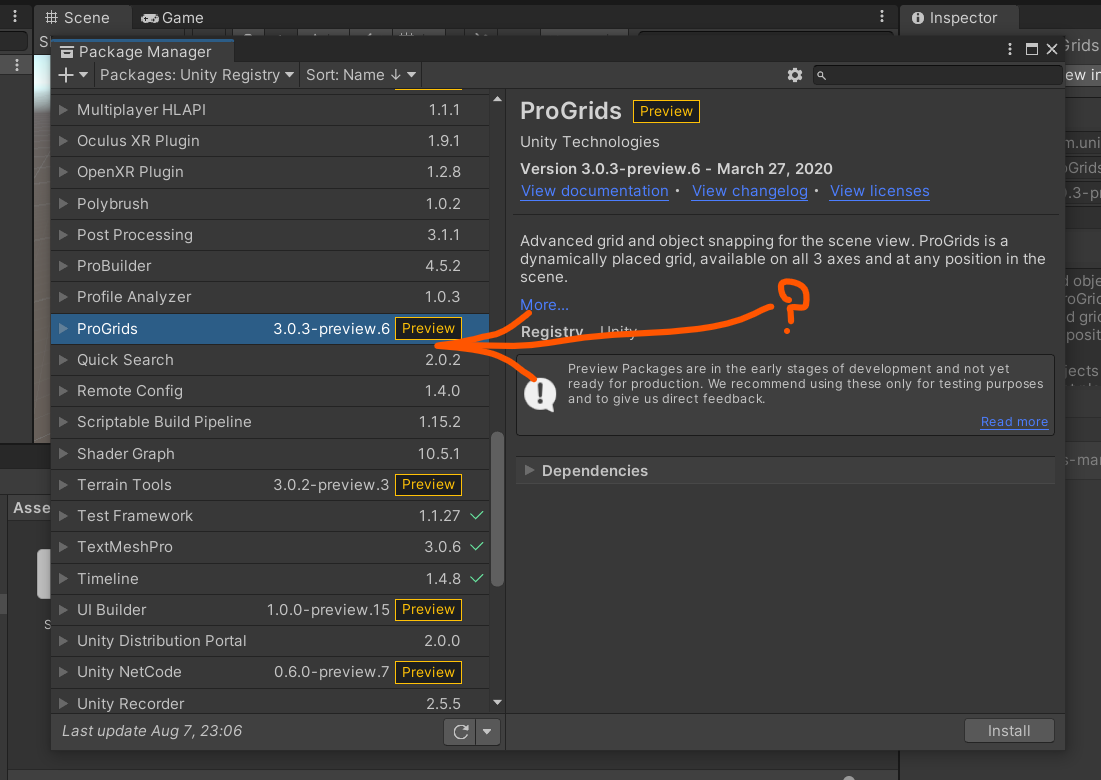Select the UI Builder package
This screenshot has height=780, width=1101.
click(x=270, y=609)
